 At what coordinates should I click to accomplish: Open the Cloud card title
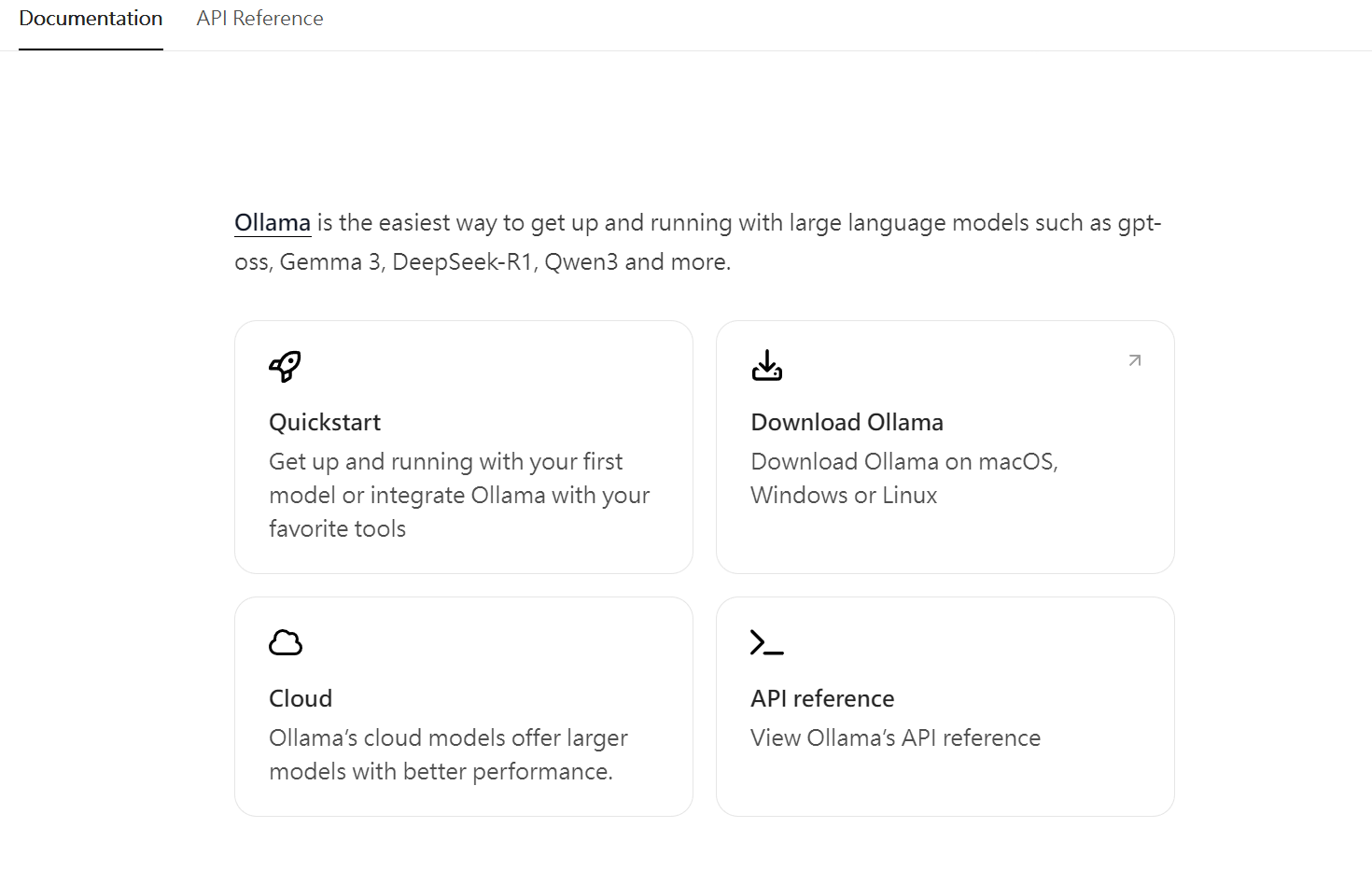pyautogui.click(x=301, y=698)
